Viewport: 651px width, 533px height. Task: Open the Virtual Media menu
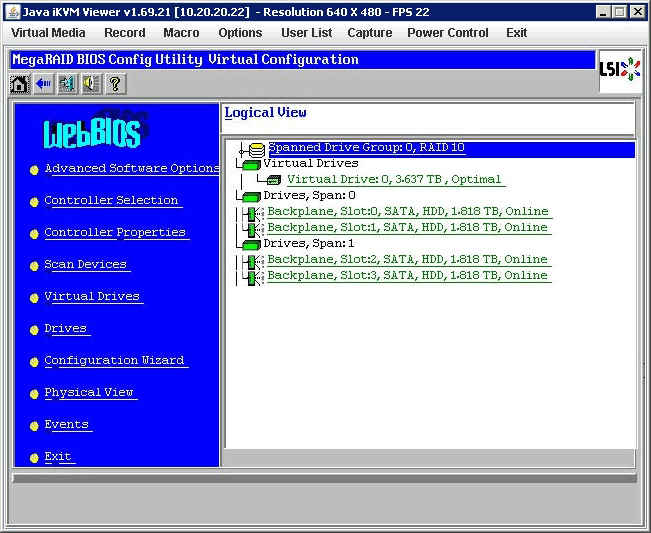tap(48, 33)
